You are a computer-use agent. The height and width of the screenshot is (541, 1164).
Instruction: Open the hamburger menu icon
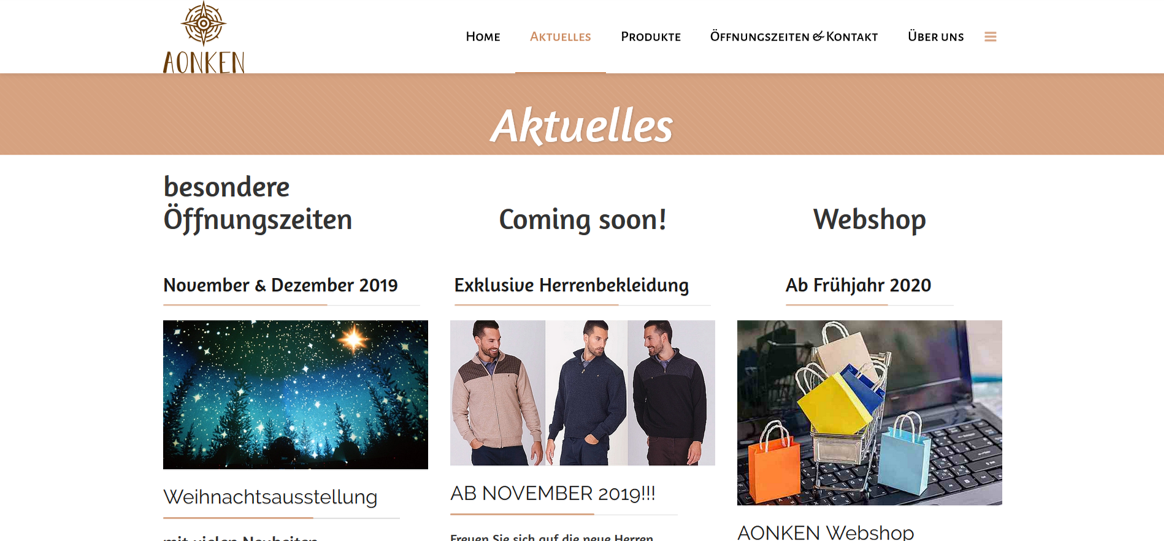(990, 36)
